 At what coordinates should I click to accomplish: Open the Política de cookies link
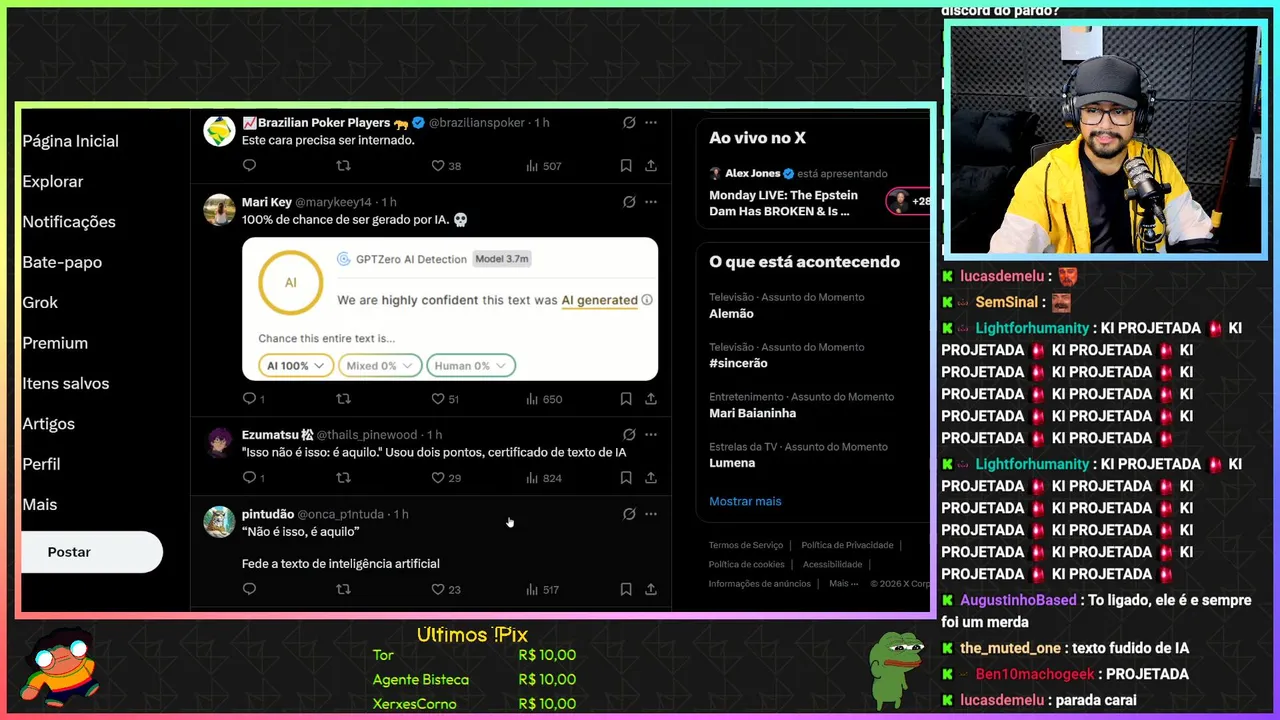click(746, 564)
